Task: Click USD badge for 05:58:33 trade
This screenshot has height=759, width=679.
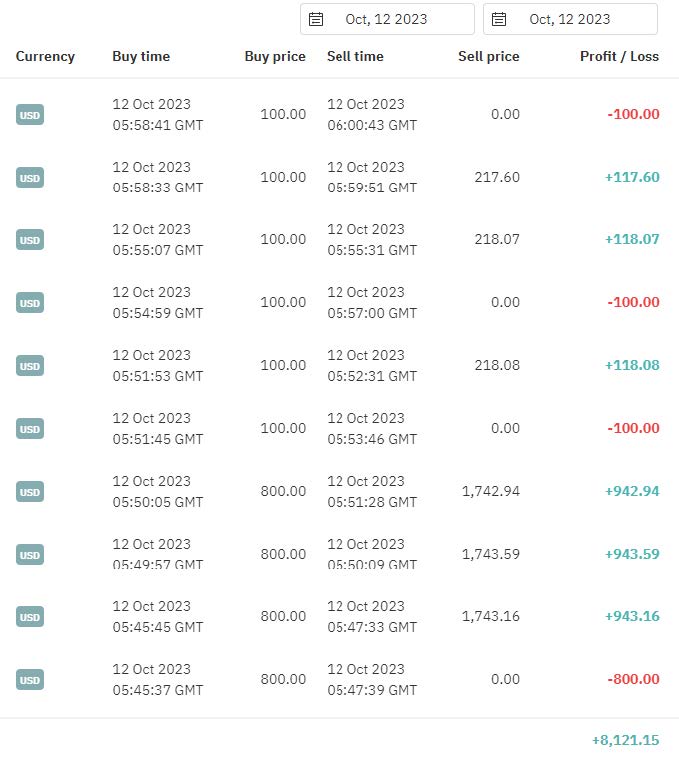Action: coord(30,178)
